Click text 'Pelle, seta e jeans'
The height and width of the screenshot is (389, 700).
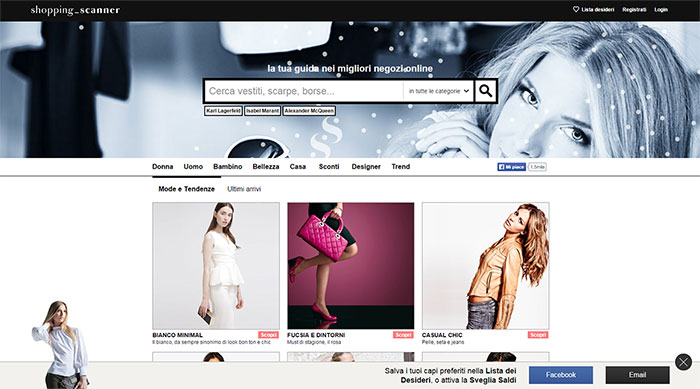tap(443, 342)
